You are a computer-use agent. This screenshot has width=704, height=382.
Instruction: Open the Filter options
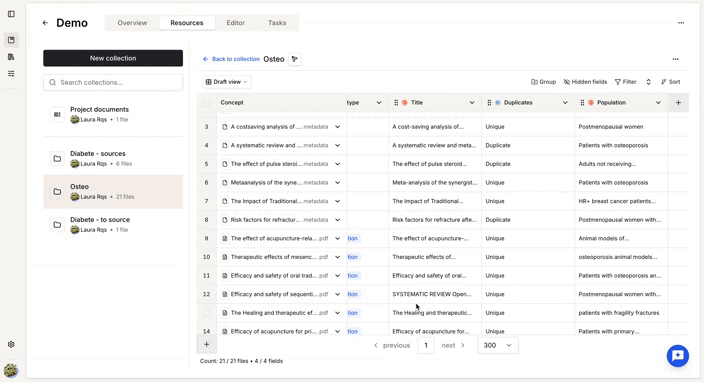click(x=625, y=82)
